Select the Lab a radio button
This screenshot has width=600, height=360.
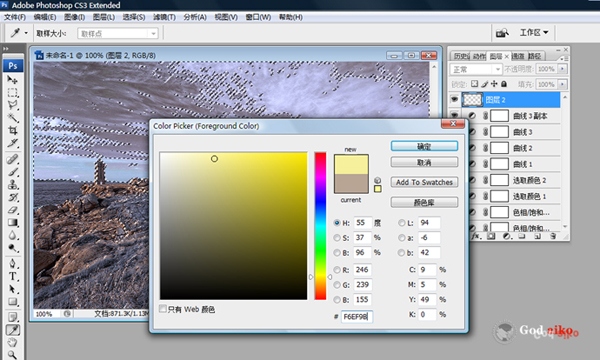coord(401,238)
